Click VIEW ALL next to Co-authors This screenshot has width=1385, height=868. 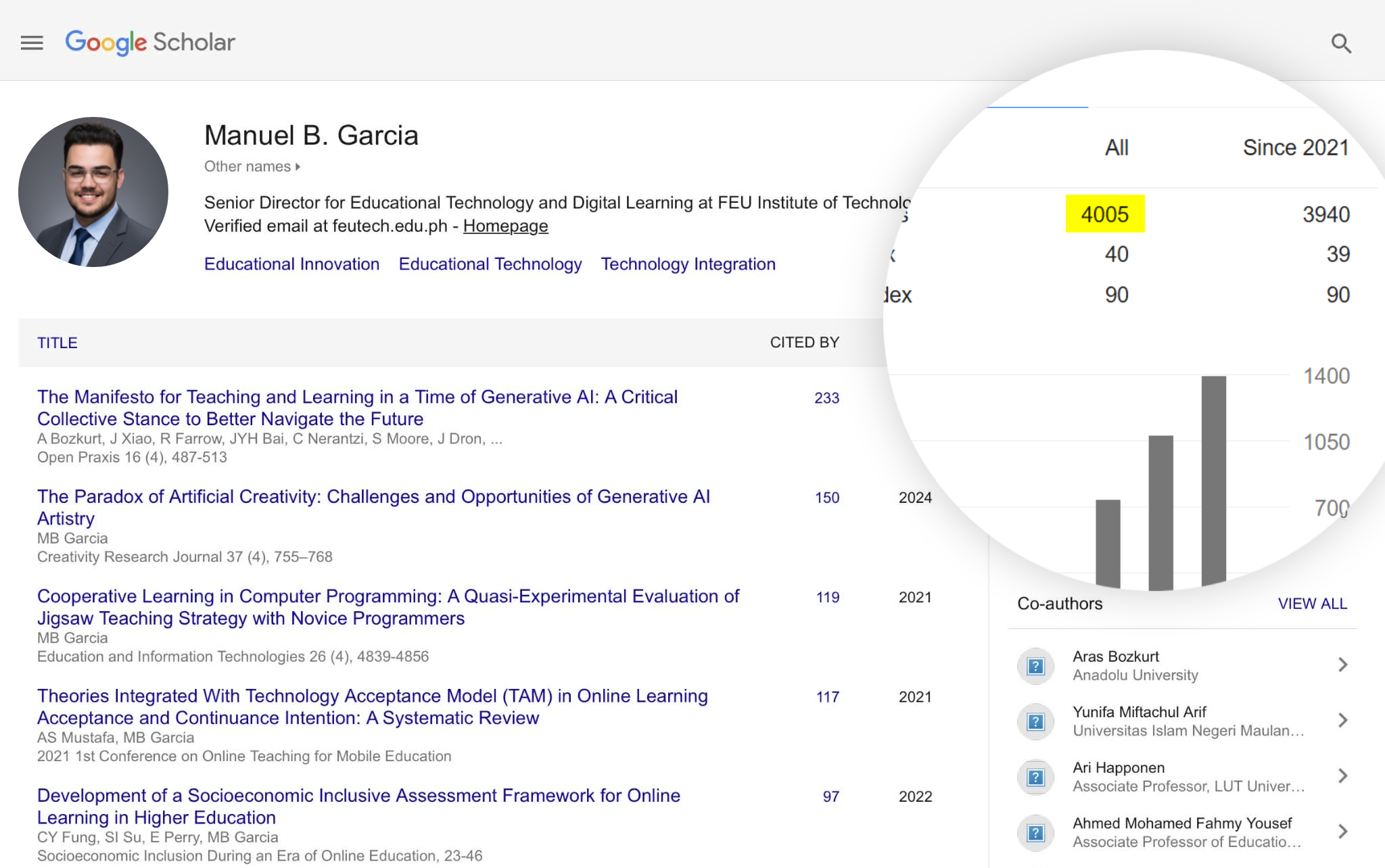click(x=1313, y=604)
